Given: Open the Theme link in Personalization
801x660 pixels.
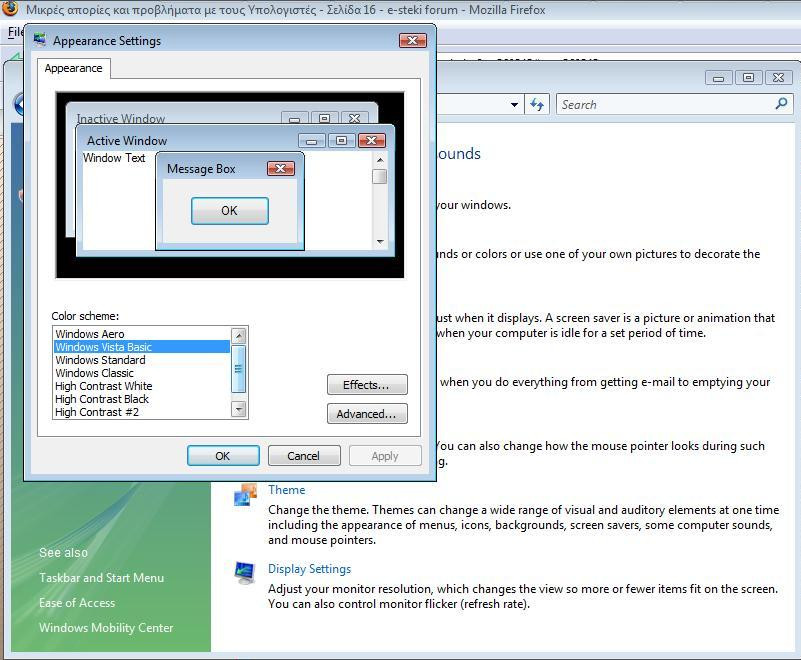Looking at the screenshot, I should tap(287, 490).
